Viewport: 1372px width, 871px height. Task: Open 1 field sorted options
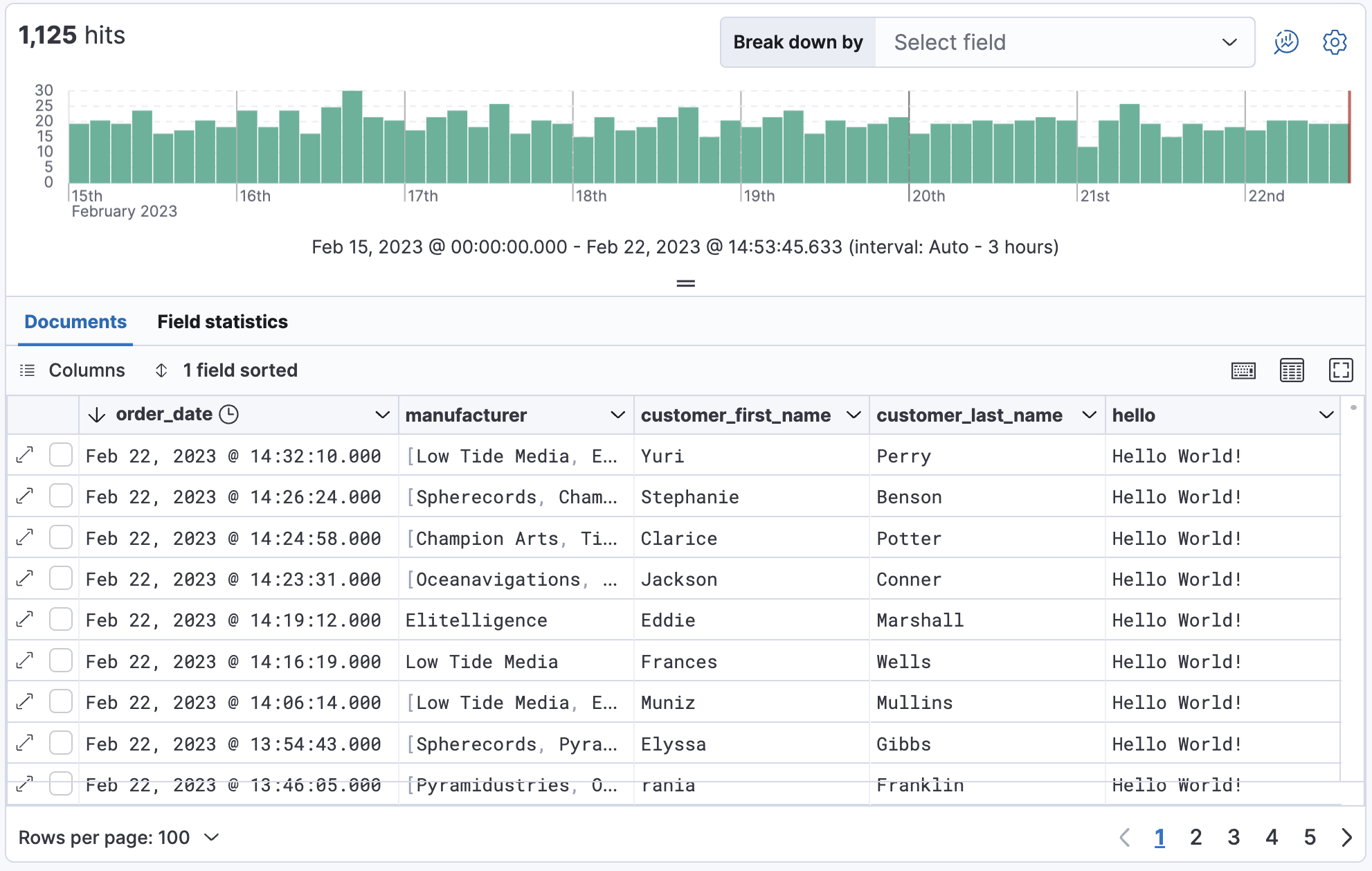coord(226,370)
